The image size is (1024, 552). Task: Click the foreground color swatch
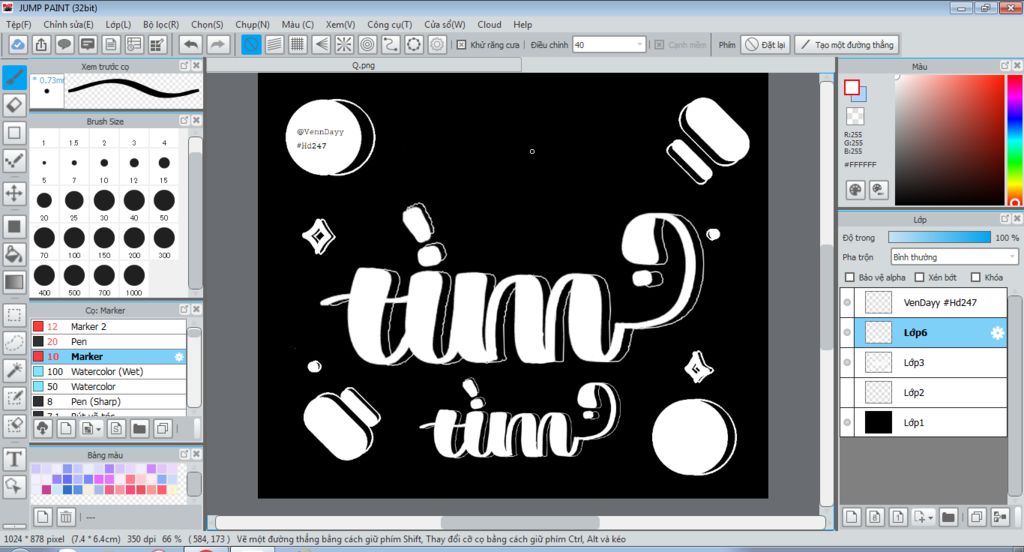[851, 88]
